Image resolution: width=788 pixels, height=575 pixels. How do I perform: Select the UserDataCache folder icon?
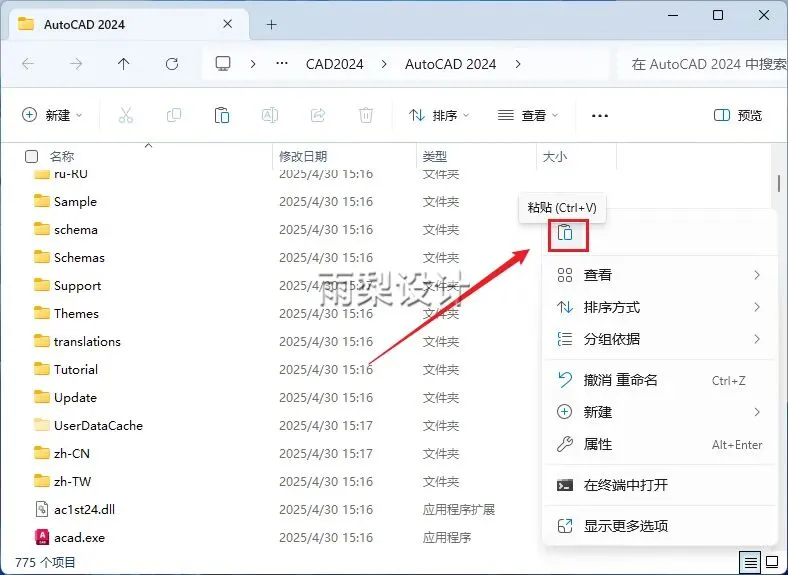coord(42,425)
